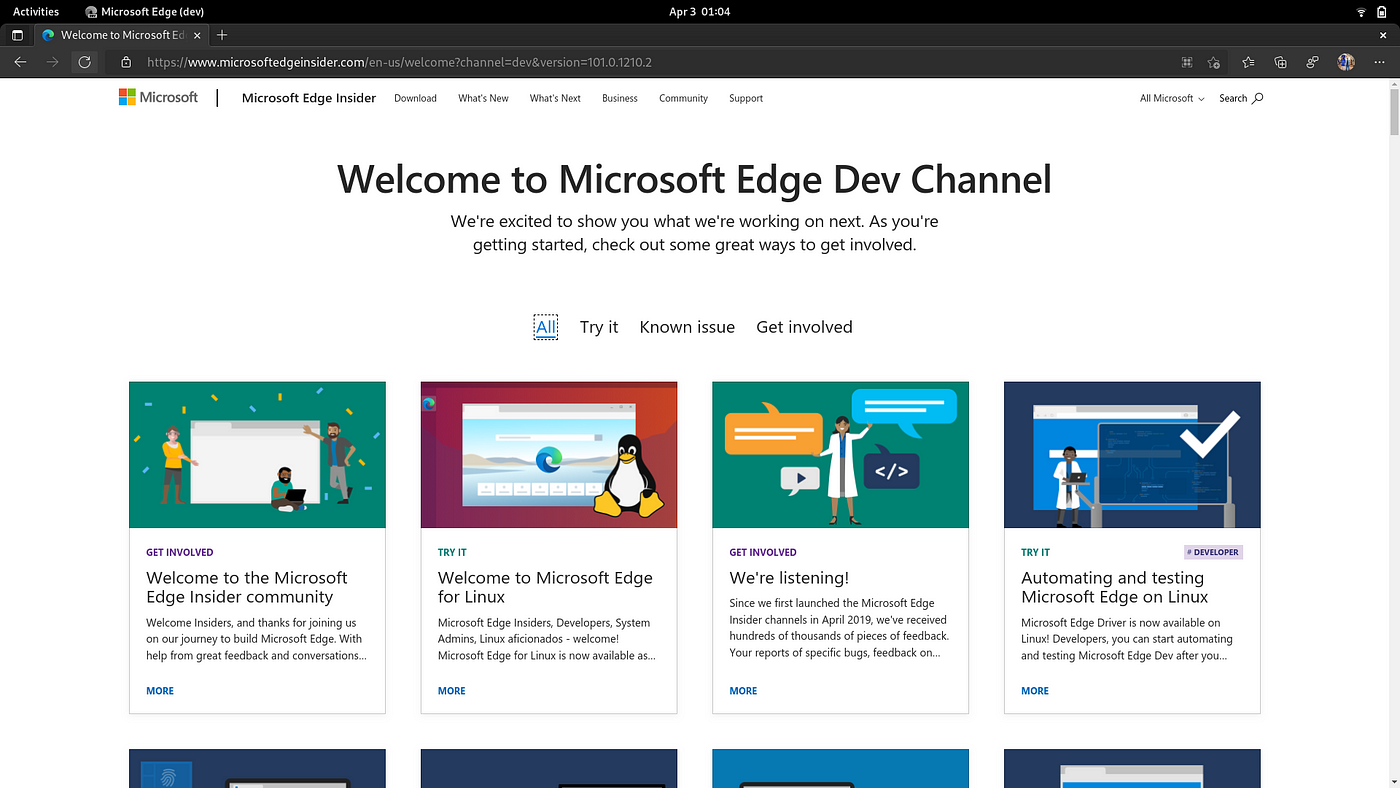The image size is (1400, 788).
Task: Click the vertical scrollbar thumb
Action: coord(1393,114)
